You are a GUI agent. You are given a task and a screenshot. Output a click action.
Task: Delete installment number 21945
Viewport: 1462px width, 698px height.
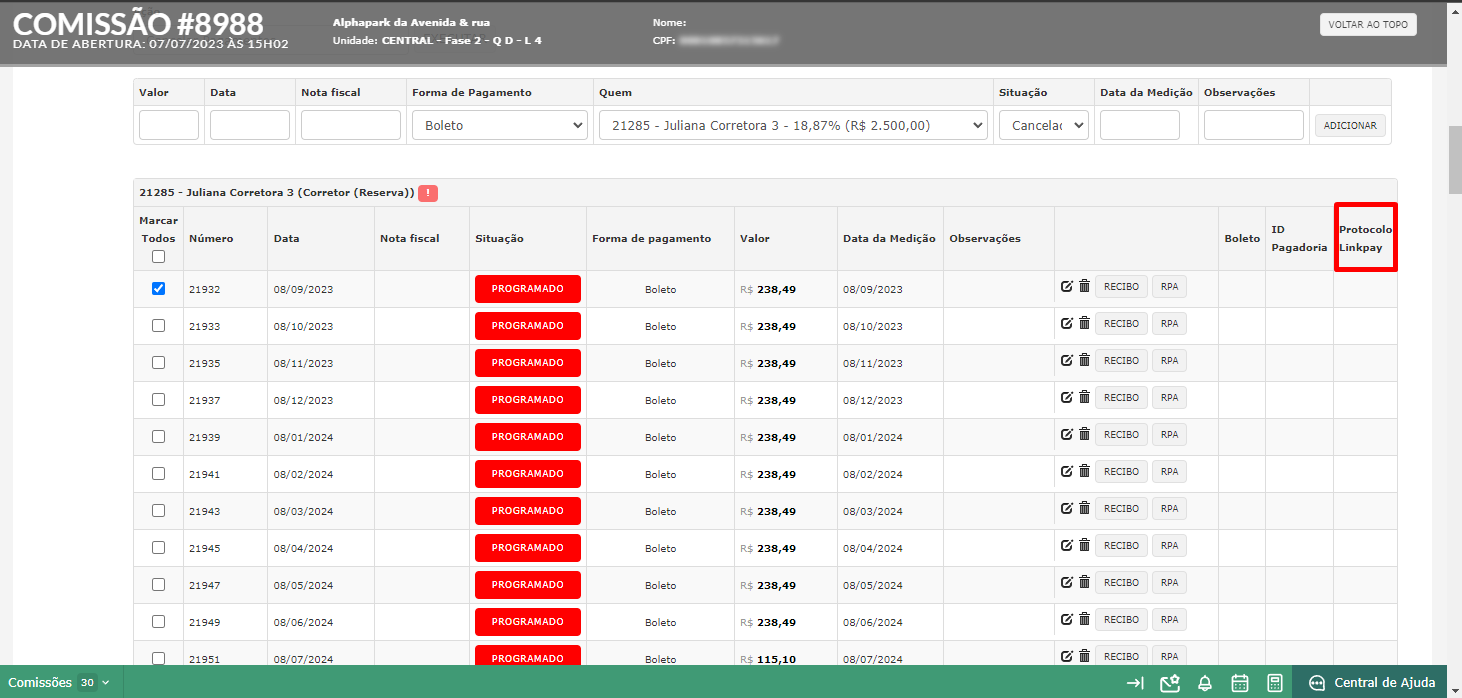coord(1084,546)
